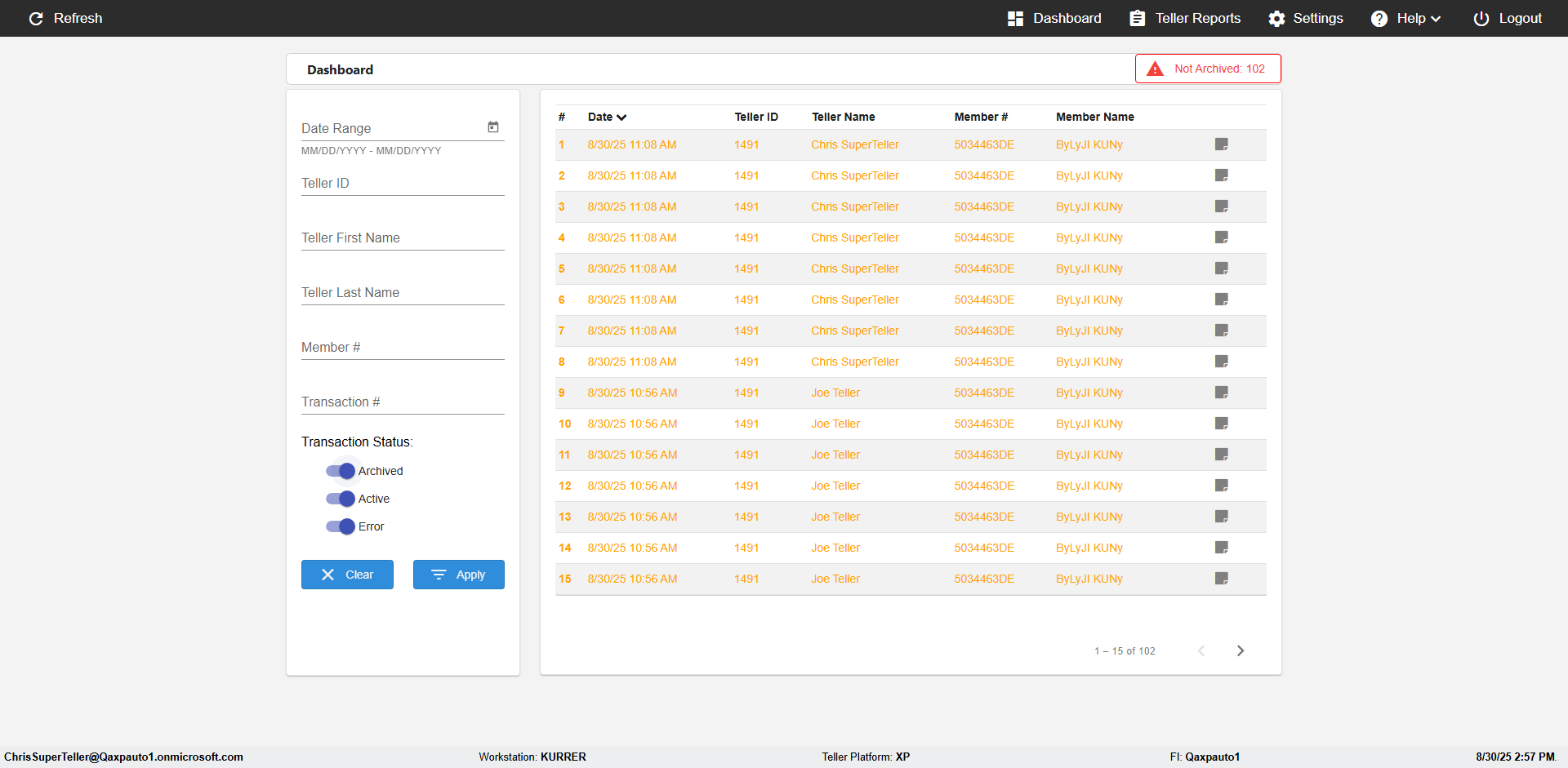Click the Transaction # filter field
The image size is (1568, 768).
coord(403,402)
